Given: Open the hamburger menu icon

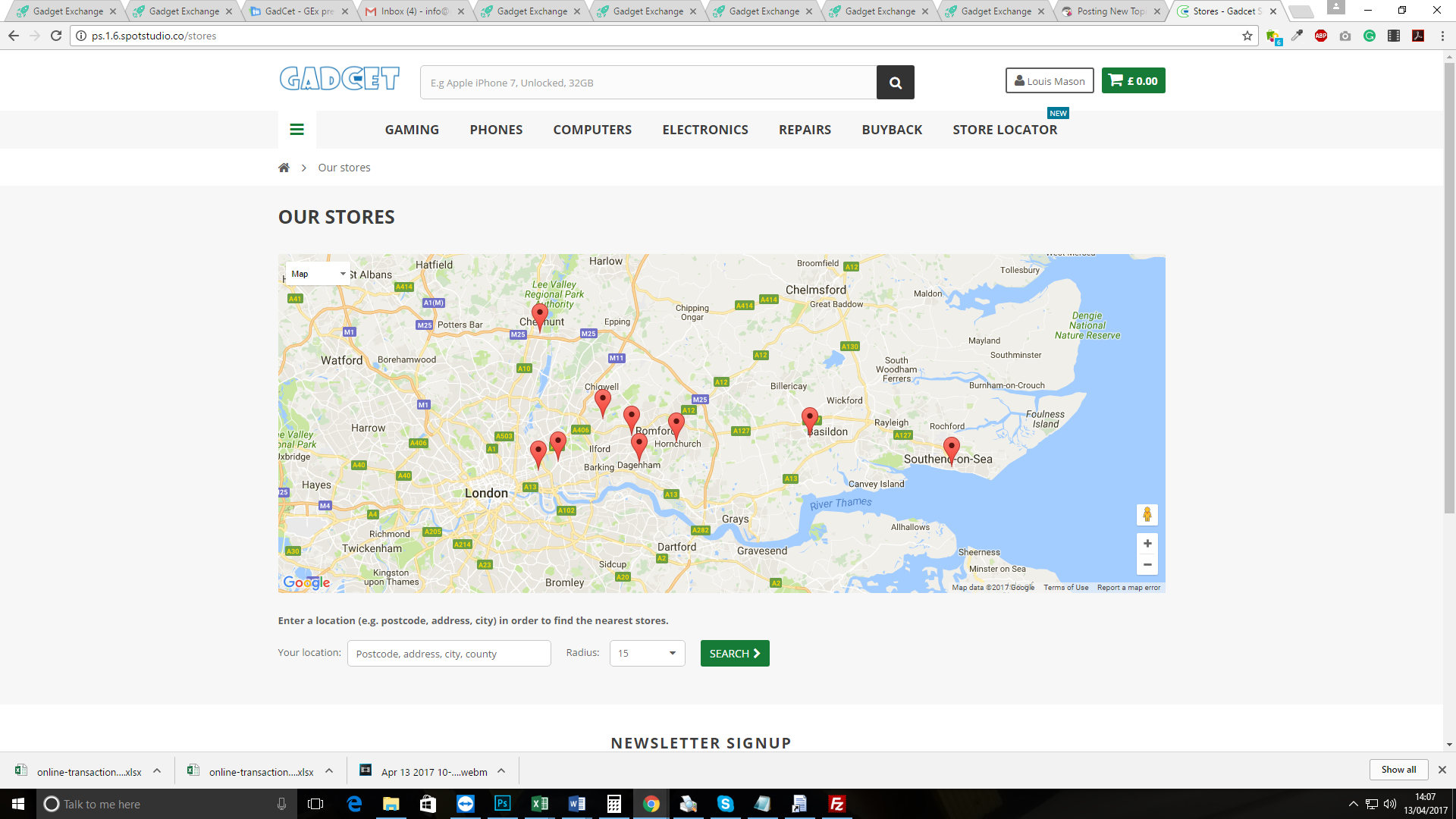Looking at the screenshot, I should coord(297,130).
